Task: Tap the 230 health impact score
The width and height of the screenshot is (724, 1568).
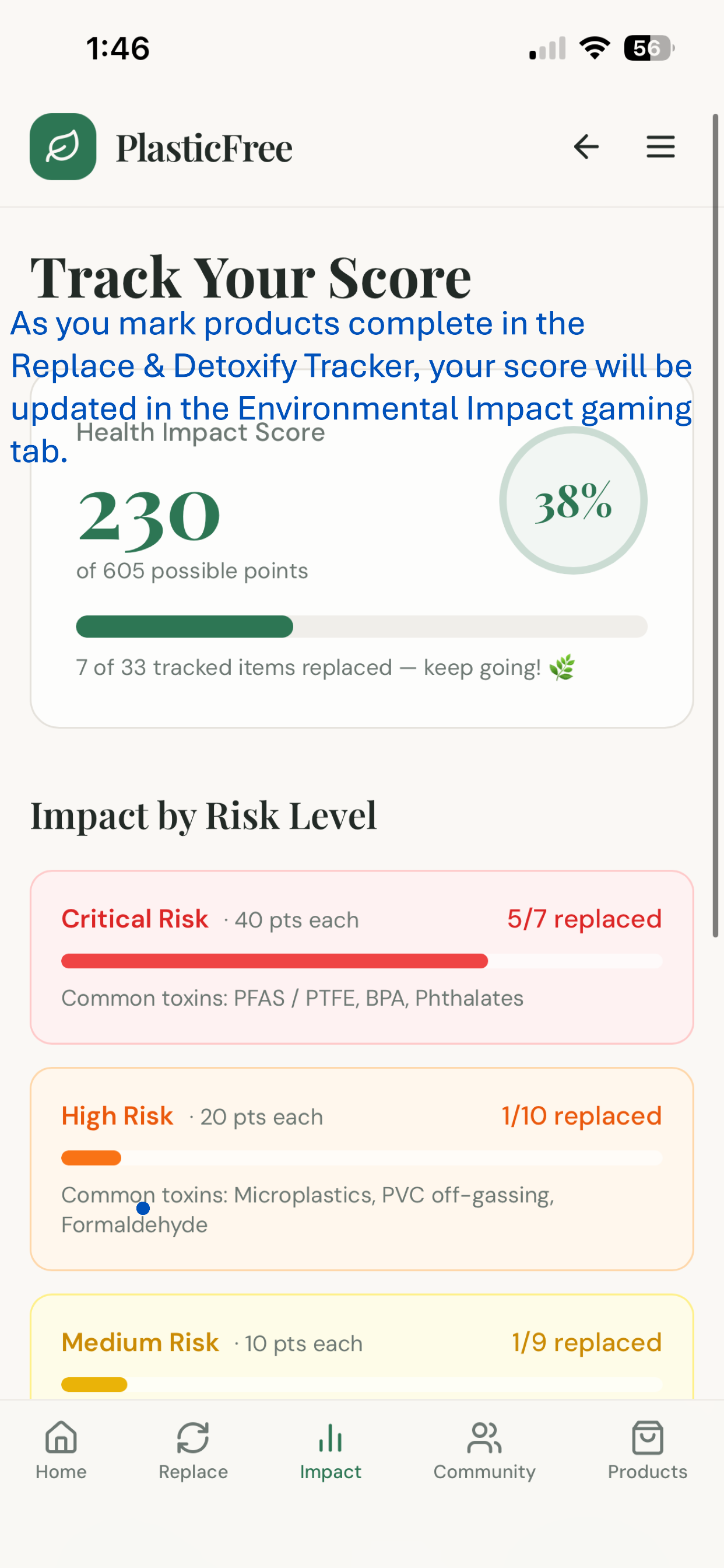Action: pyautogui.click(x=149, y=517)
